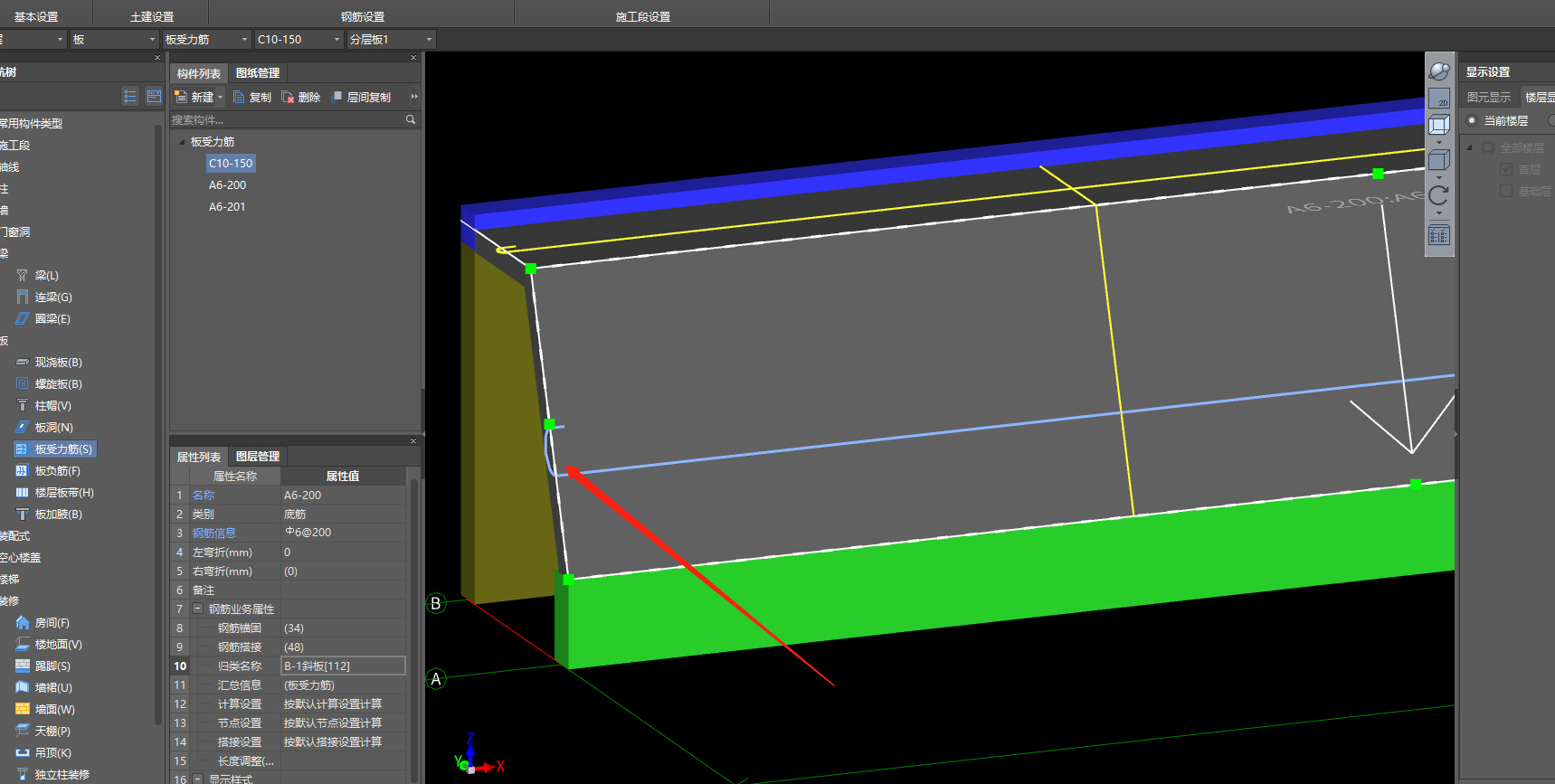The width and height of the screenshot is (1555, 784).
Task: Open the 板 component category dropdown
Action: pos(114,39)
